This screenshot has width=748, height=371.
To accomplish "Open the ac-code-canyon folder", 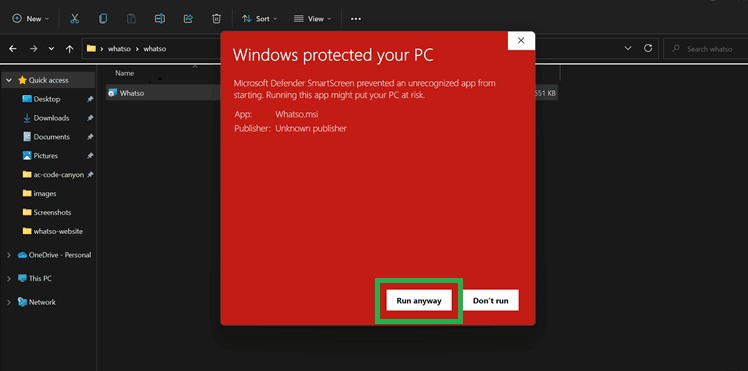I will tap(58, 175).
